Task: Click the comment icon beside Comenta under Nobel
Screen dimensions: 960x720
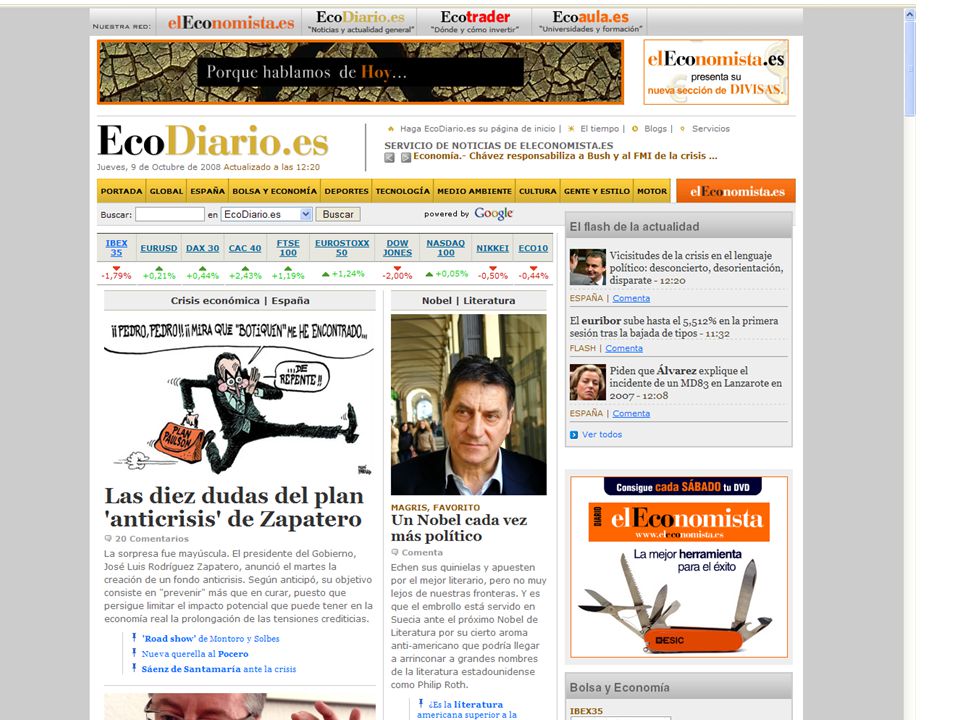Action: coord(395,552)
